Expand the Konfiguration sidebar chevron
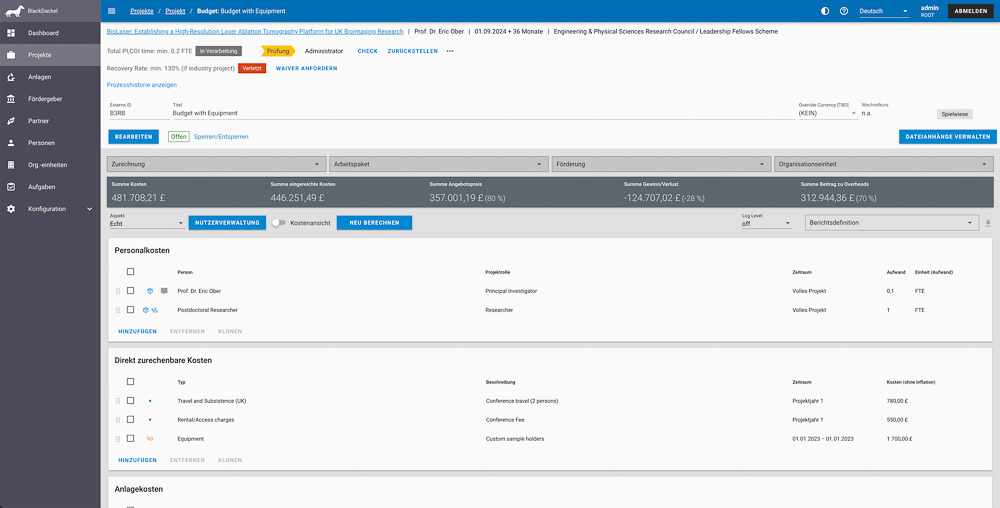Screen dimensions: 1000x508 click(x=89, y=208)
